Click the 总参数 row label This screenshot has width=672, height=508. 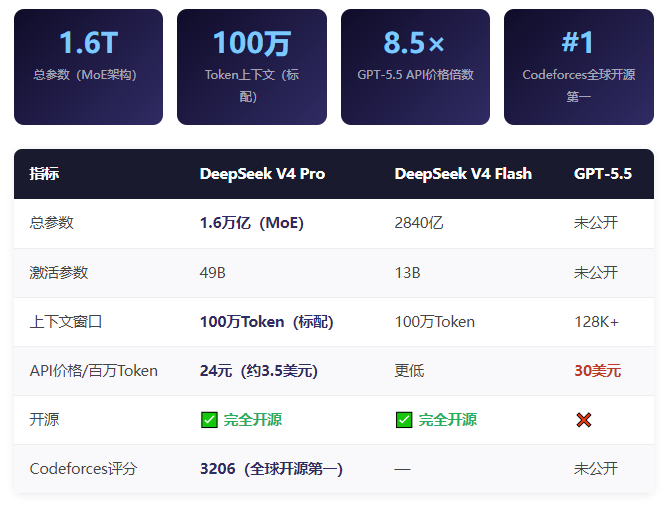52,223
